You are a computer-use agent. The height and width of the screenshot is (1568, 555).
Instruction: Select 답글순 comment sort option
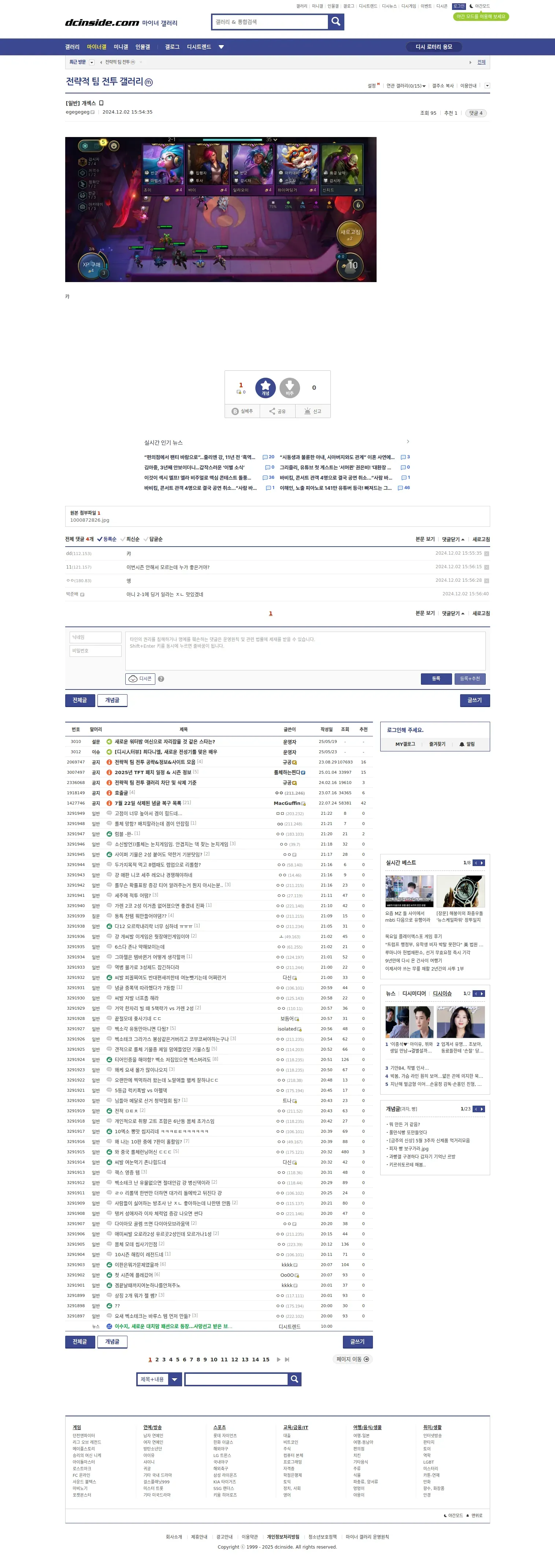pos(153,539)
